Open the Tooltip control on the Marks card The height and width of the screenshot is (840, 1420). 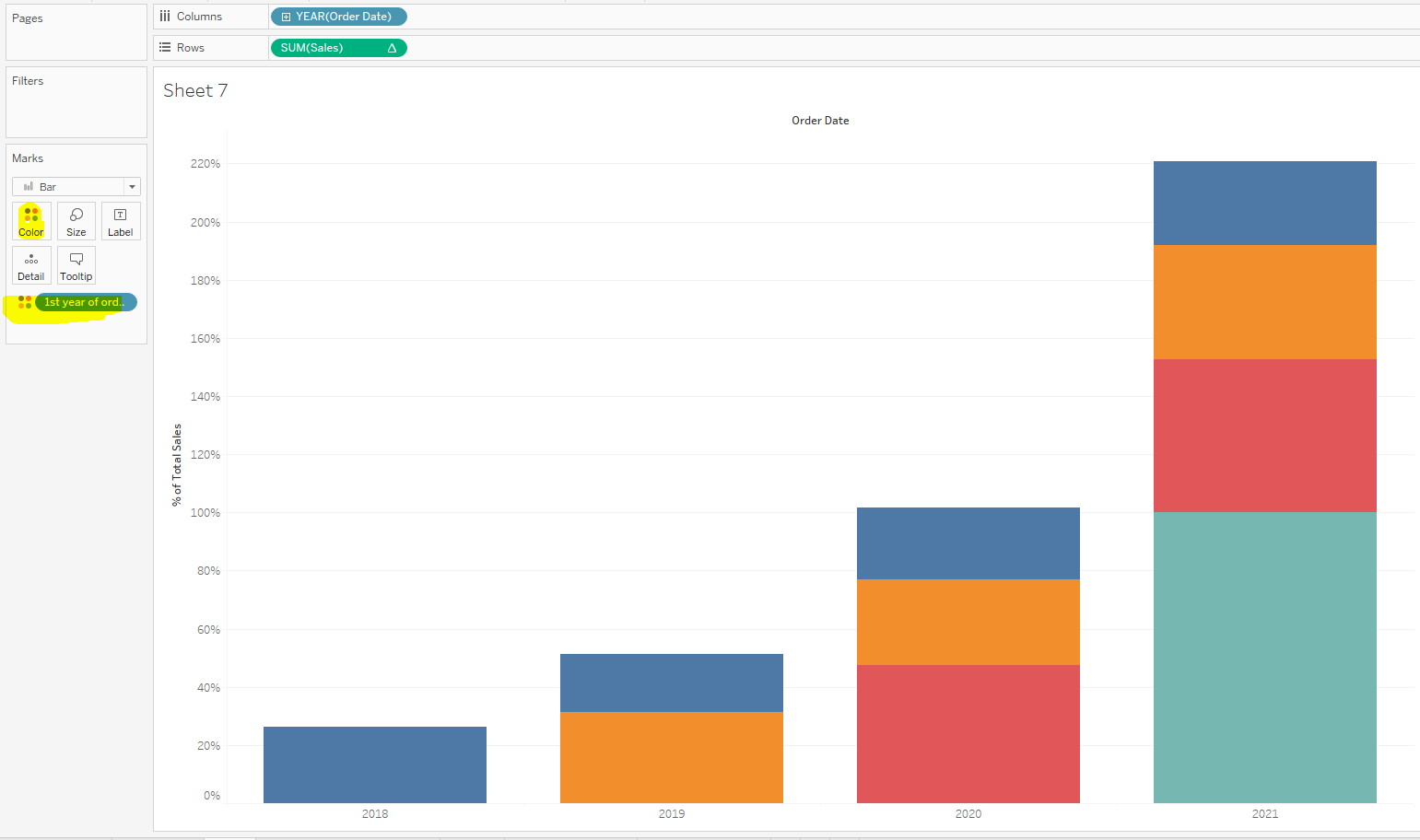pyautogui.click(x=76, y=265)
